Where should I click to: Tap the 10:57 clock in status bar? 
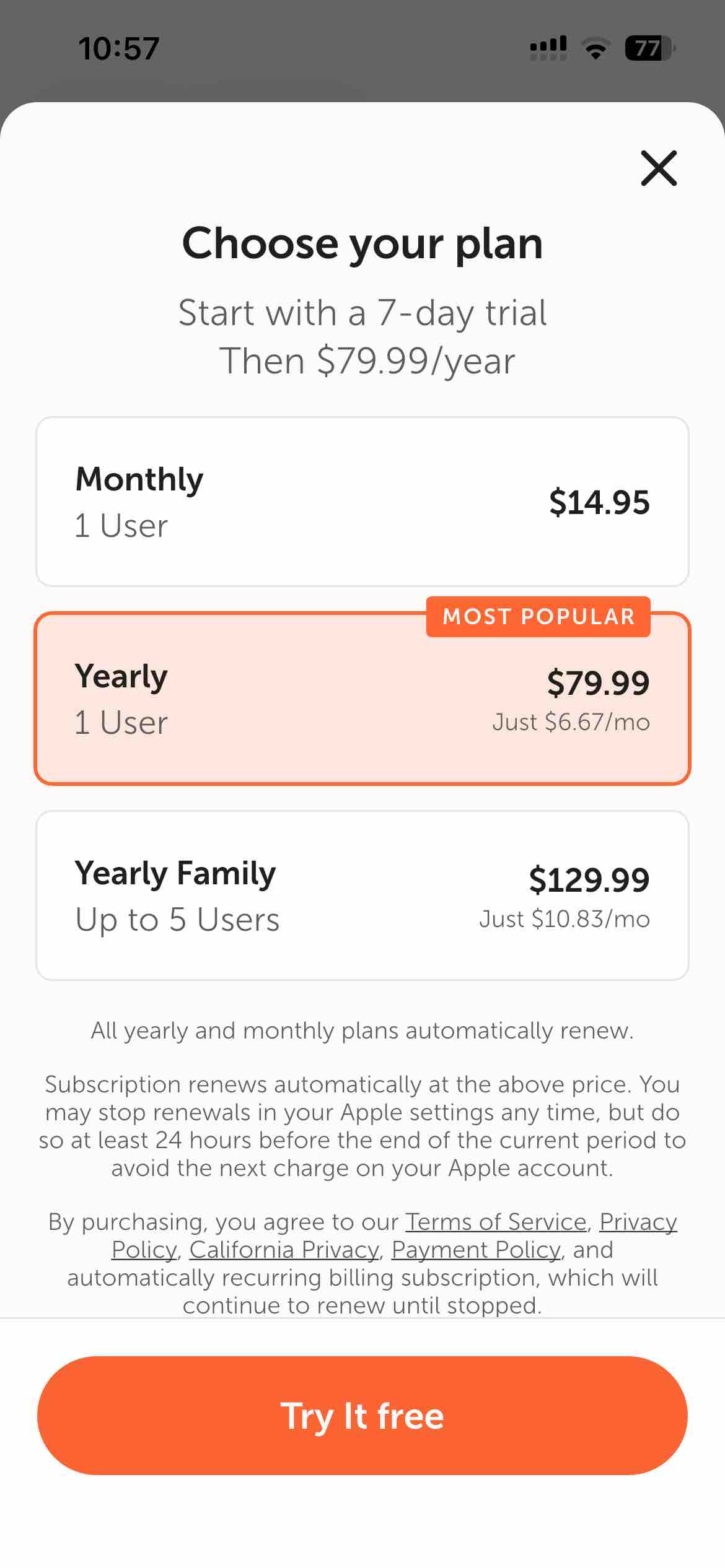click(x=118, y=48)
